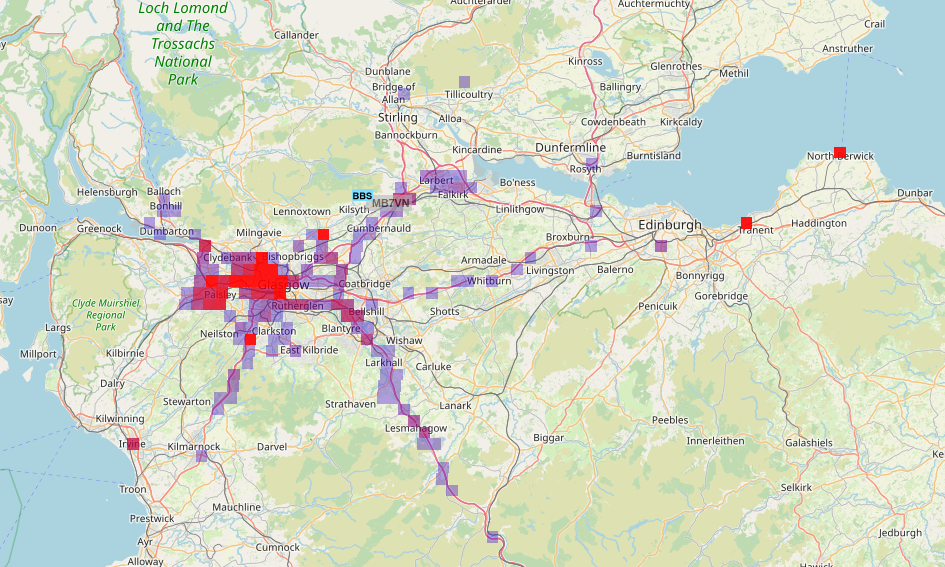Image resolution: width=945 pixels, height=567 pixels.
Task: Click the red square at Irvine
Action: tap(134, 443)
